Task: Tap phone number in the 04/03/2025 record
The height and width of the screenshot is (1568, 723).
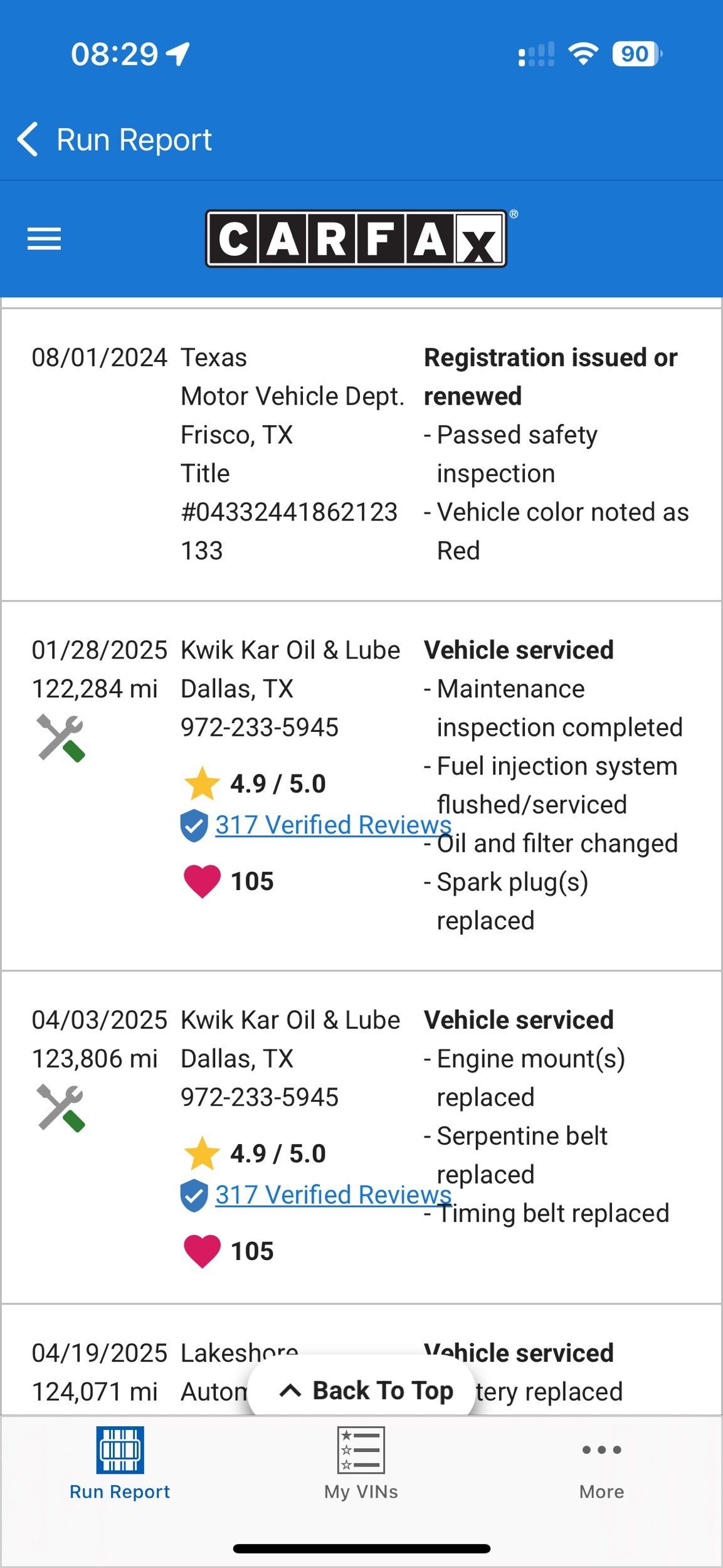Action: pos(260,1098)
